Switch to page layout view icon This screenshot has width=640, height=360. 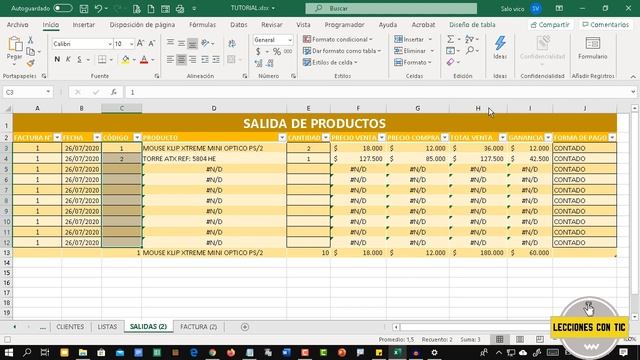(520, 340)
